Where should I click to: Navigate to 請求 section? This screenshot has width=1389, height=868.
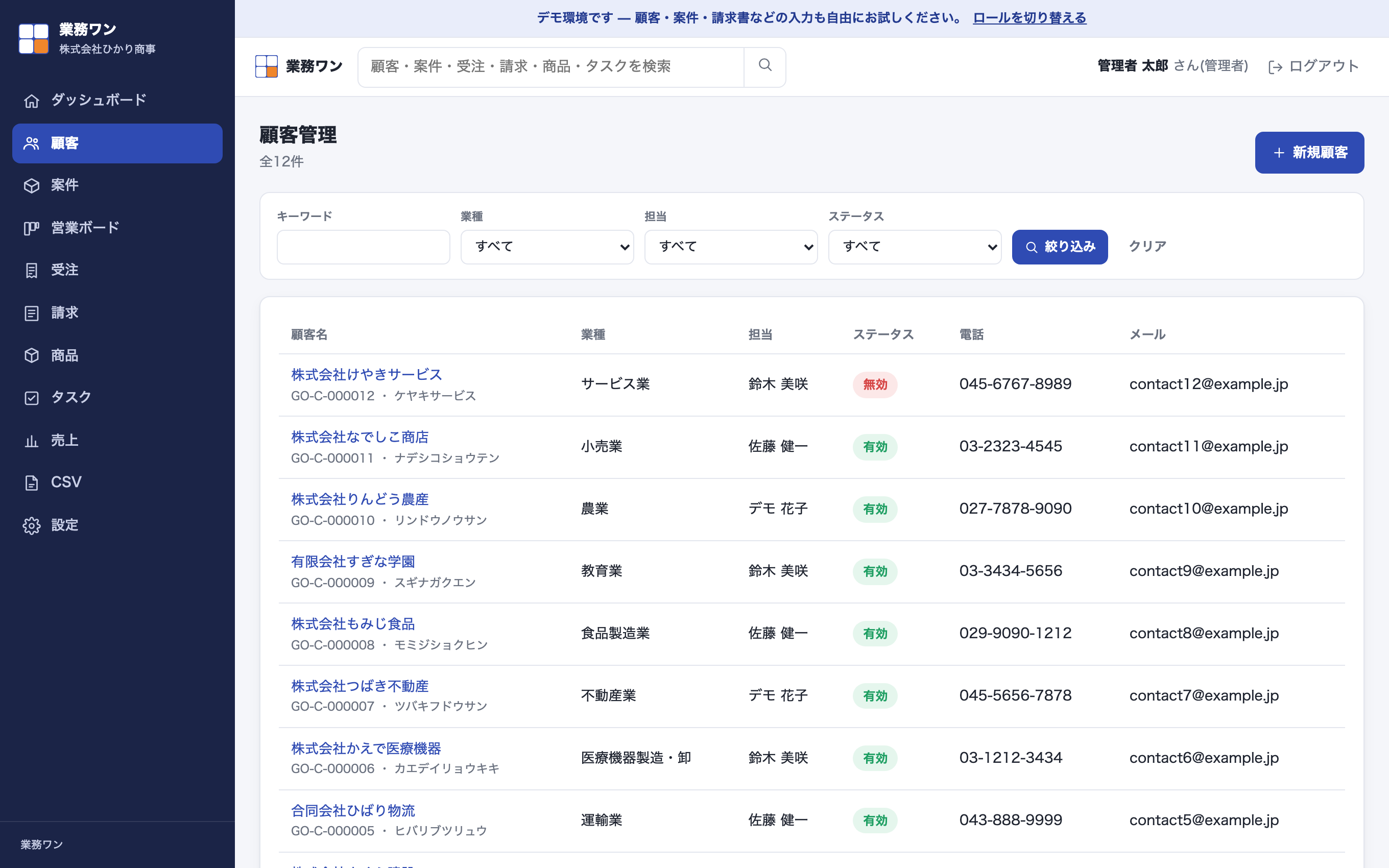coord(117,313)
